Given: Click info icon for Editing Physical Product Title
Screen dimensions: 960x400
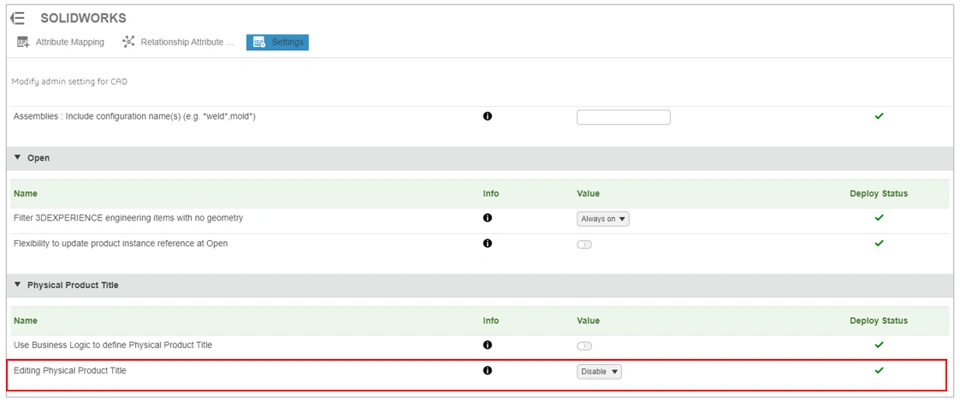Looking at the screenshot, I should (488, 371).
